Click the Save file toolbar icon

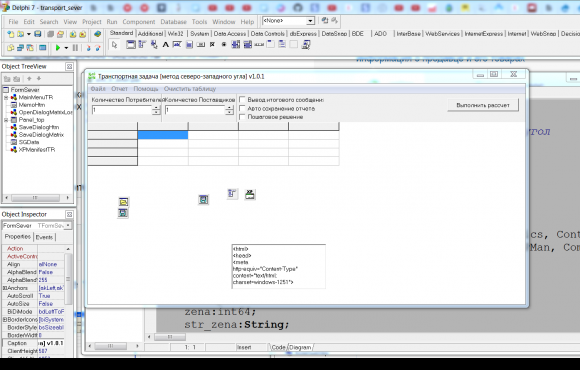[x=38, y=34]
